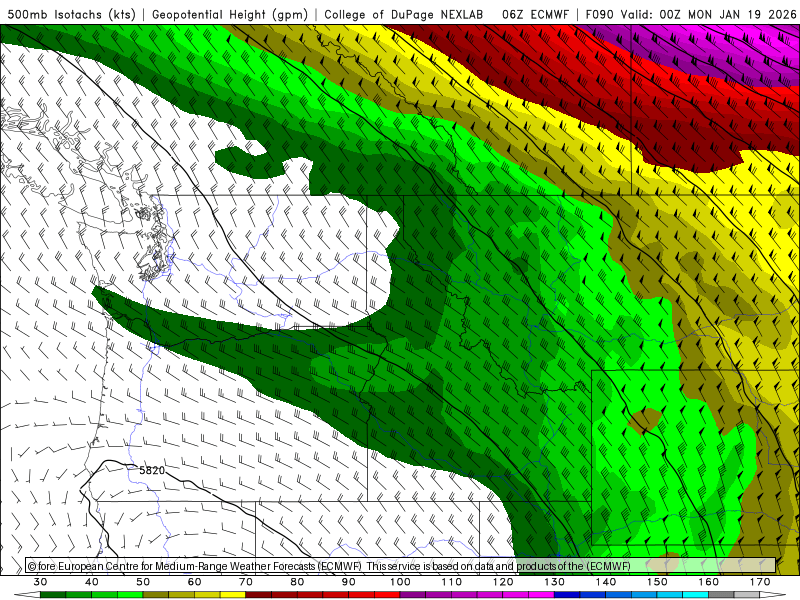This screenshot has height=600, width=800.
Task: Click the 'College of DuPage NEXLAB' label
Action: [x=404, y=14]
